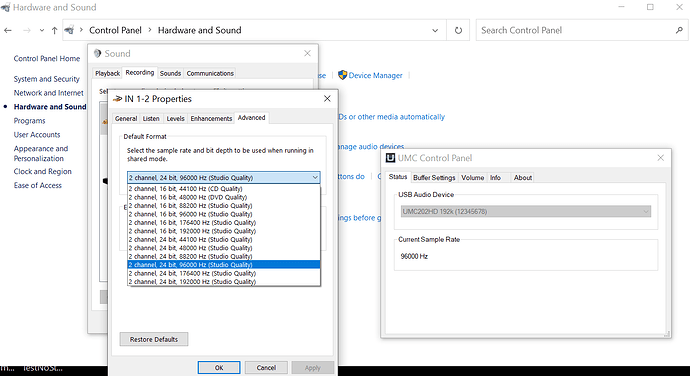
Task: Confirm with the OK button
Action: pyautogui.click(x=219, y=368)
